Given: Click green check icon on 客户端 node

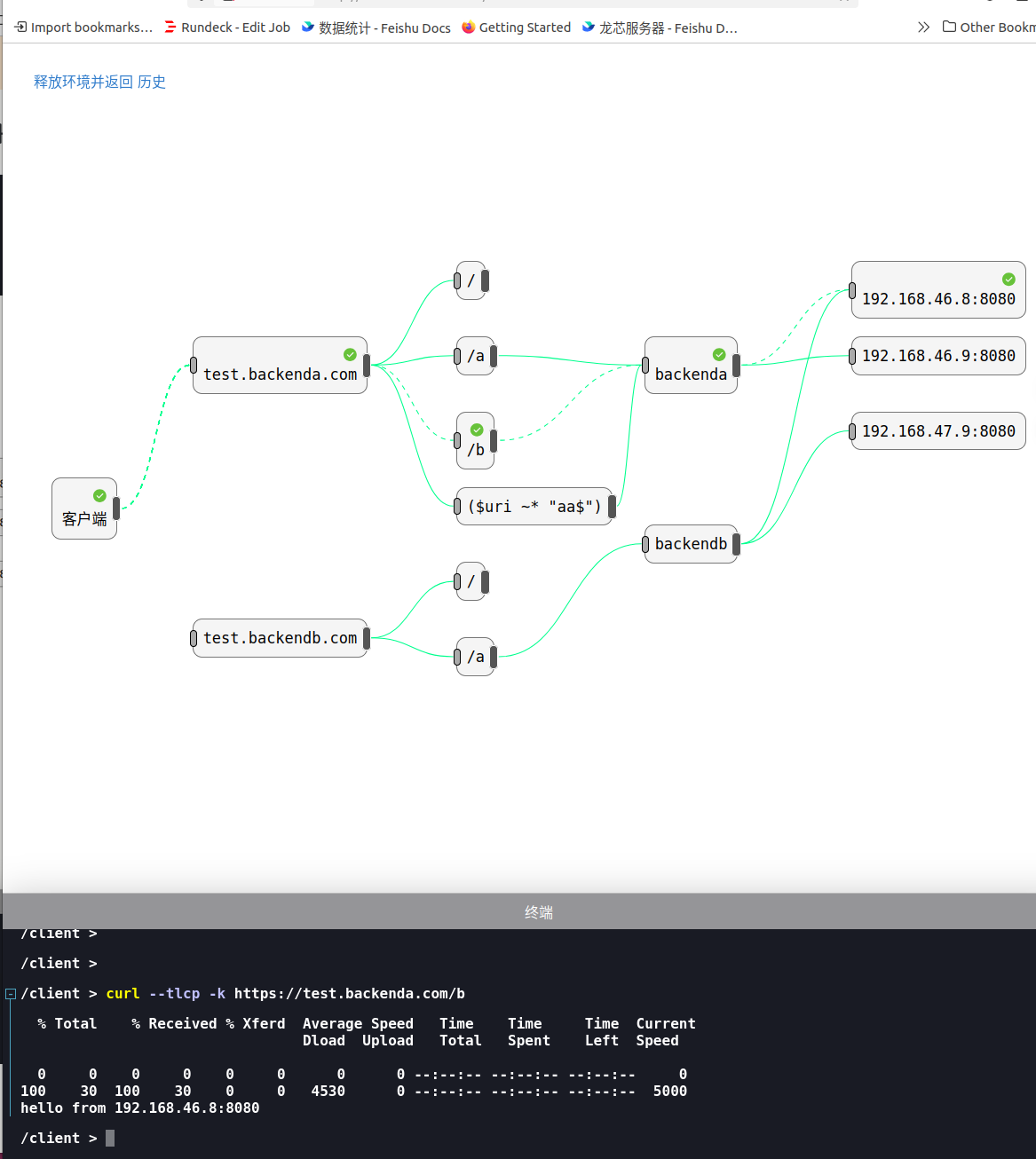Looking at the screenshot, I should click(x=99, y=495).
